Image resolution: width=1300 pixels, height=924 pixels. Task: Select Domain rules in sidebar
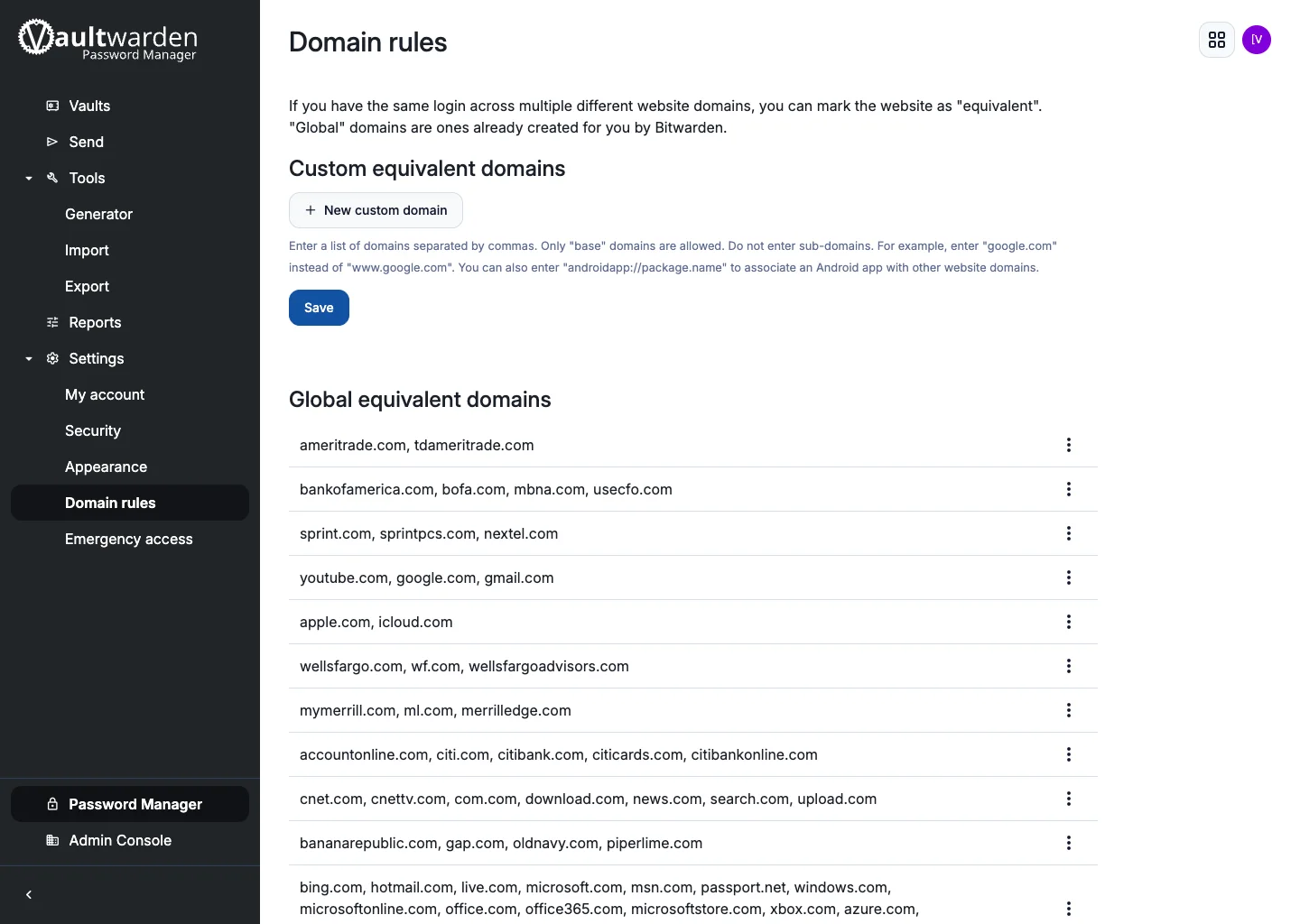(x=130, y=503)
